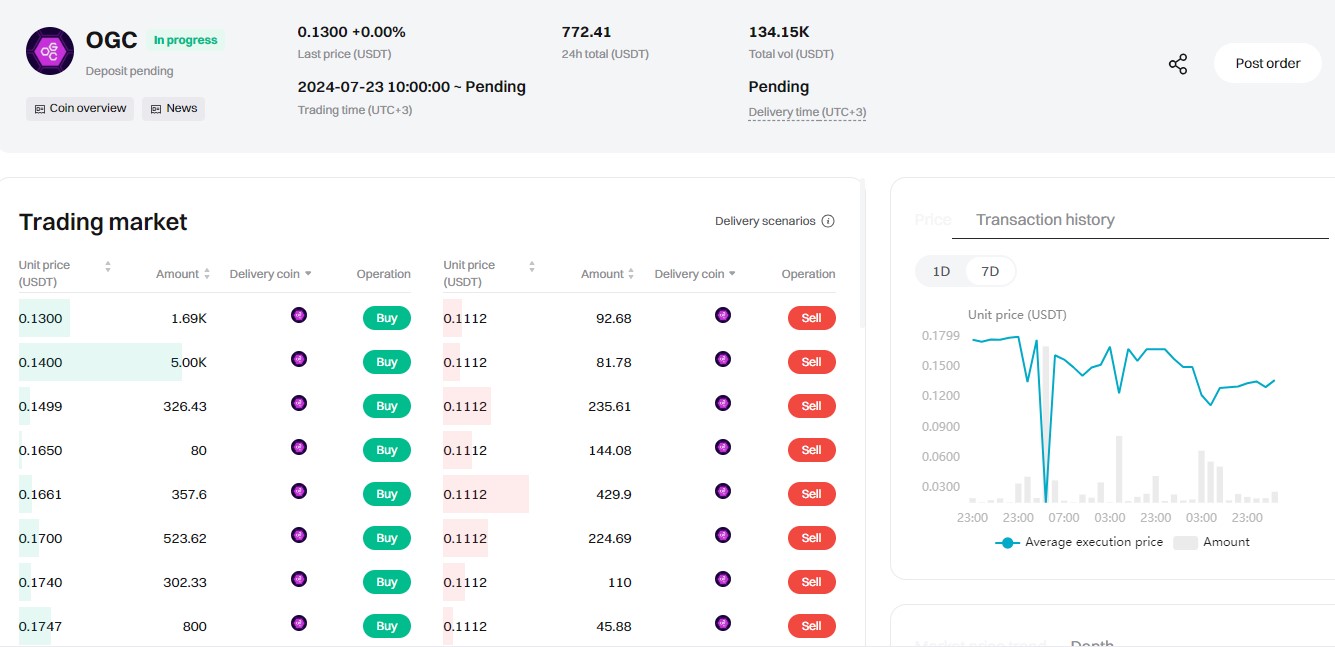Screen dimensions: 1335x647
Task: Switch chart range to 7D
Action: click(x=989, y=271)
